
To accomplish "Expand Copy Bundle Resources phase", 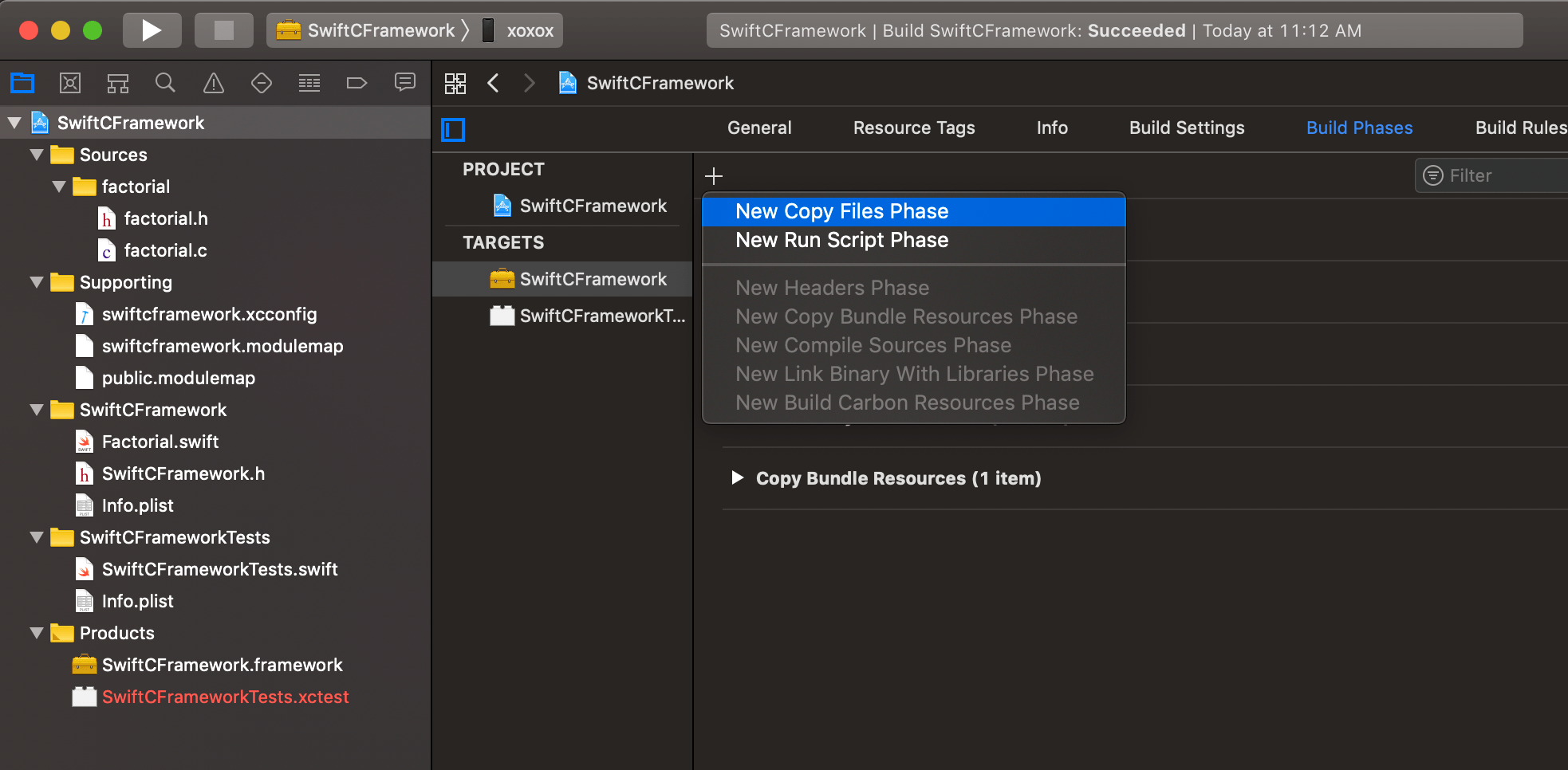I will (738, 477).
